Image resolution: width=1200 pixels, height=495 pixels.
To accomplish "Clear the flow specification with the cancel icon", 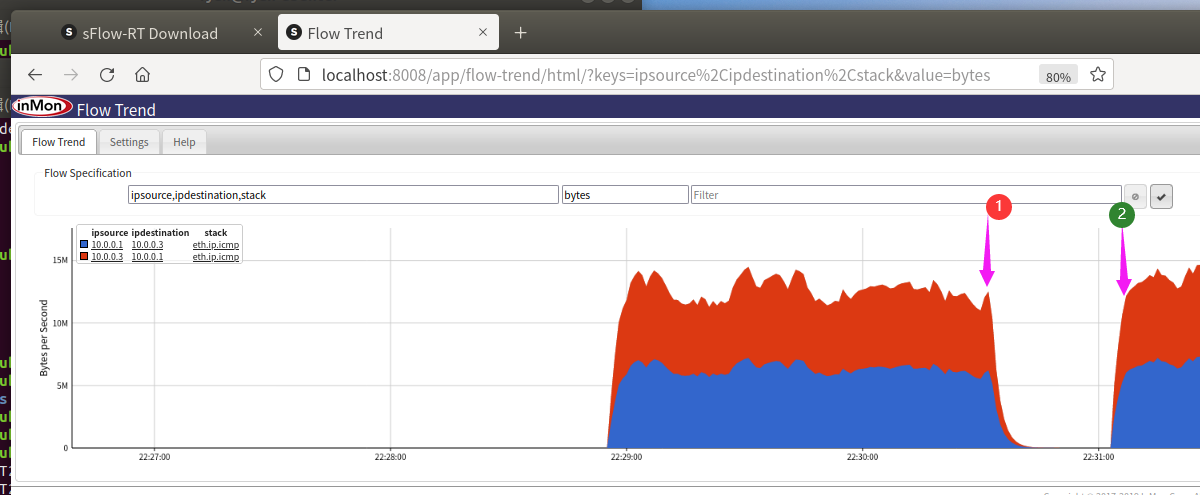I will (x=1135, y=196).
